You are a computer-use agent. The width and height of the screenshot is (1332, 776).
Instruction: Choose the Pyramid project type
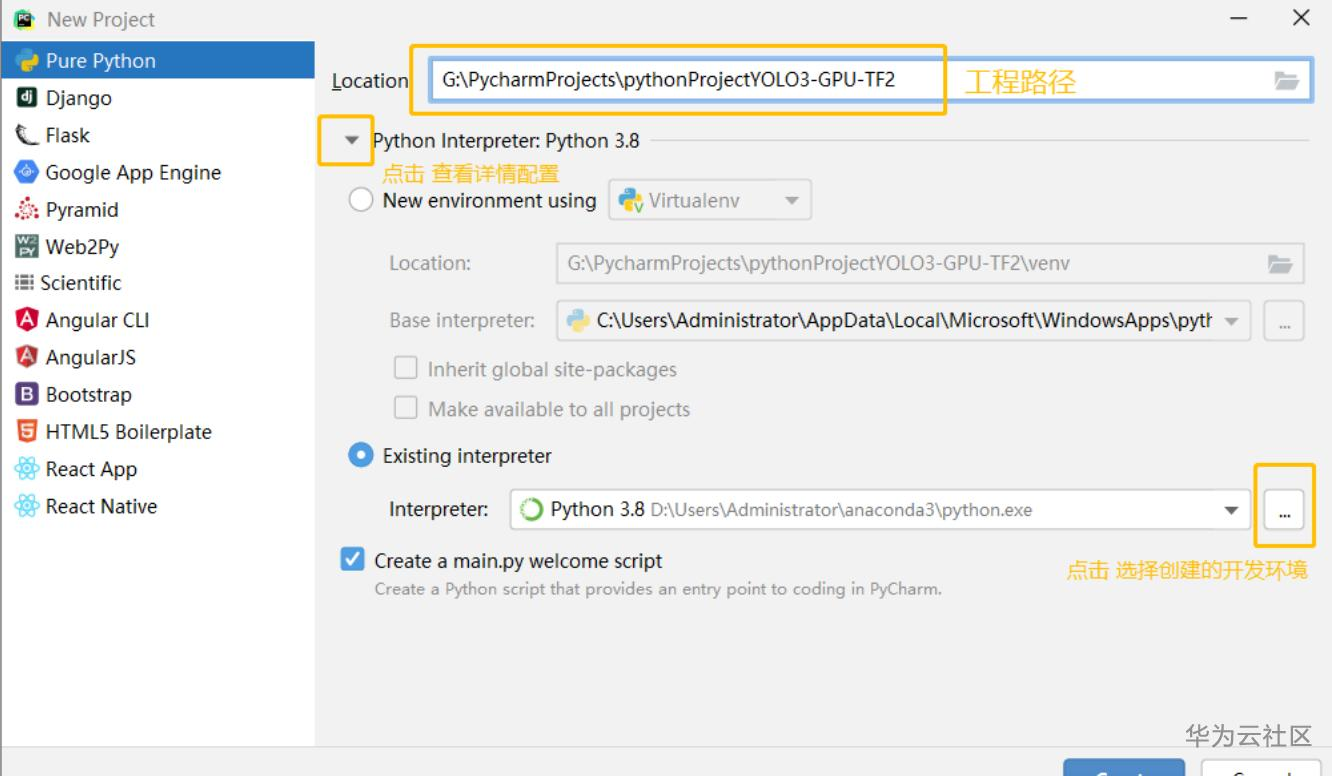pyautogui.click(x=158, y=210)
